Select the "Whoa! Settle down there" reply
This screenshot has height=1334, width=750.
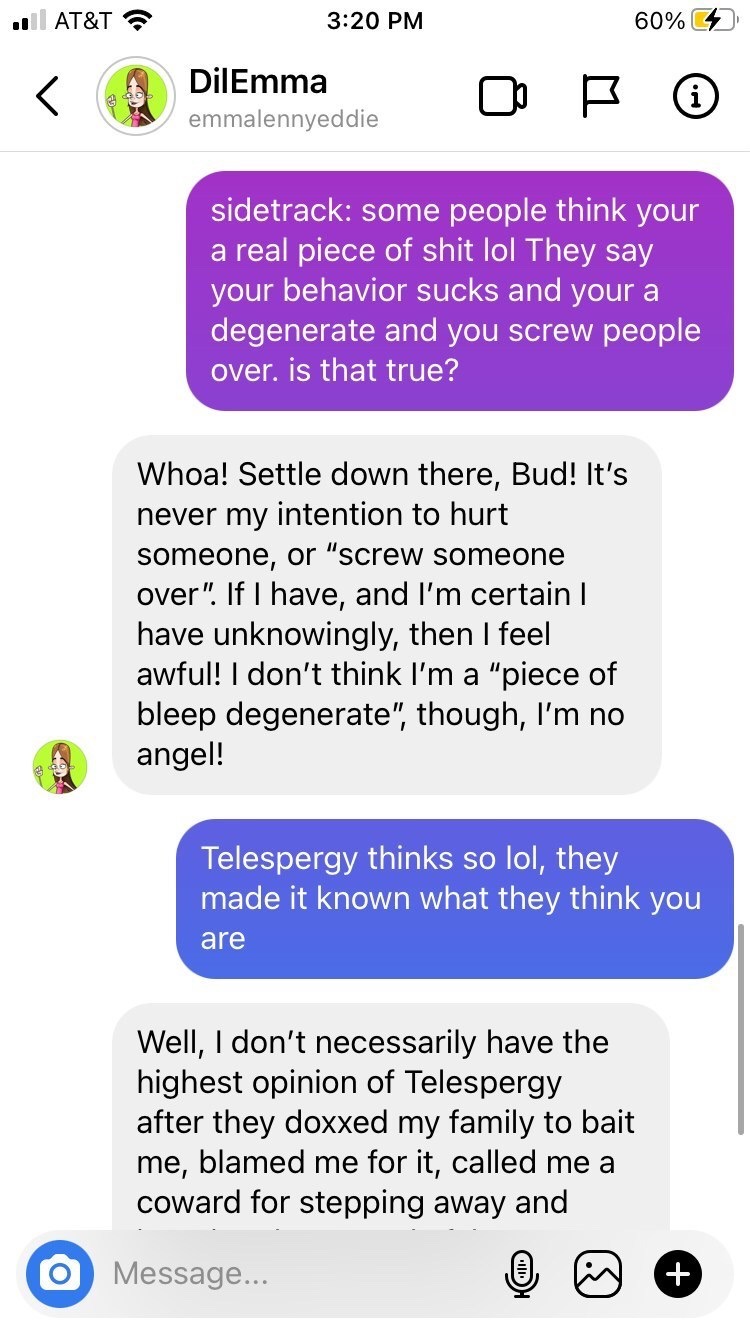point(386,614)
